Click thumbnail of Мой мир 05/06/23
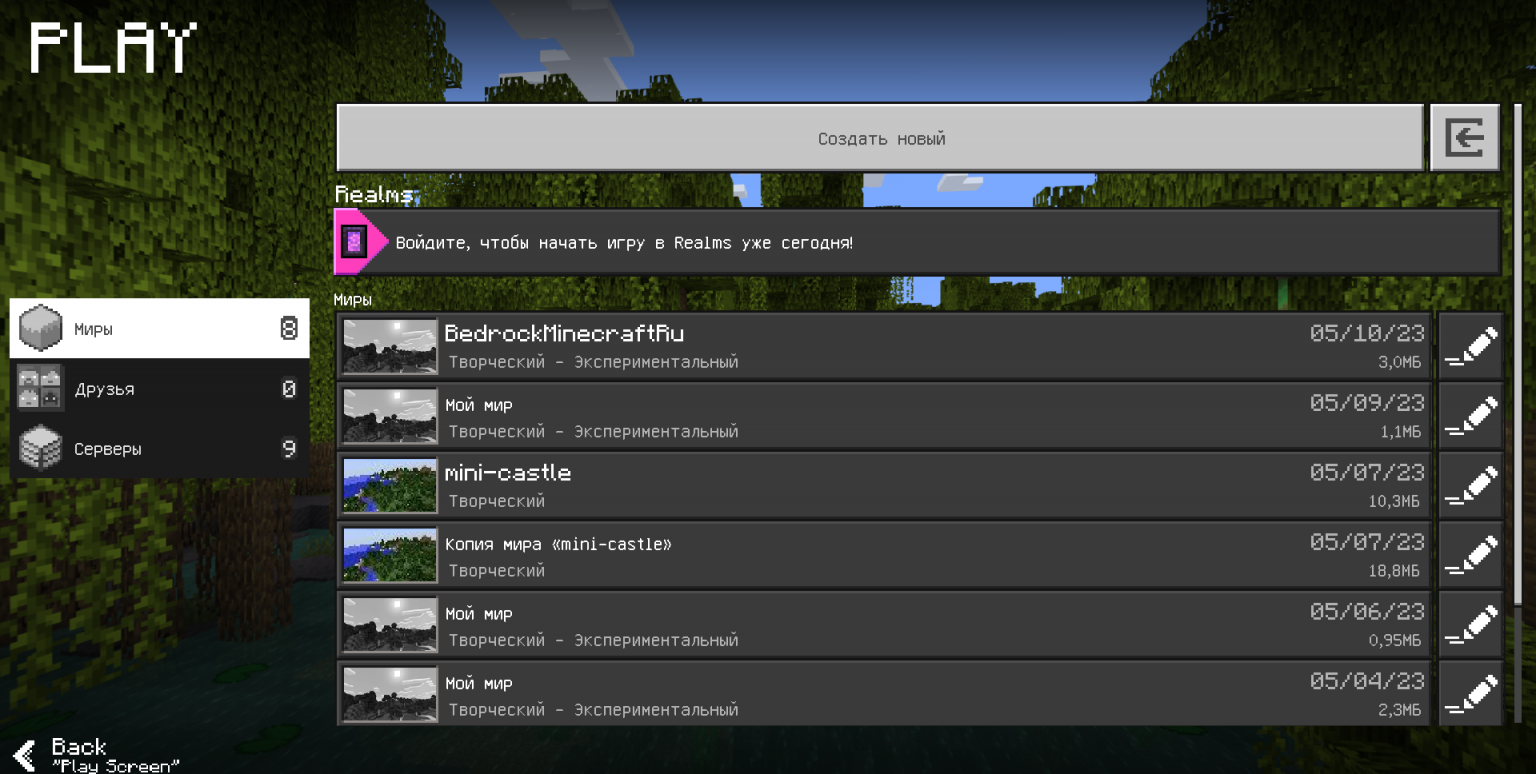Screen dimensions: 1536x774 click(x=390, y=624)
